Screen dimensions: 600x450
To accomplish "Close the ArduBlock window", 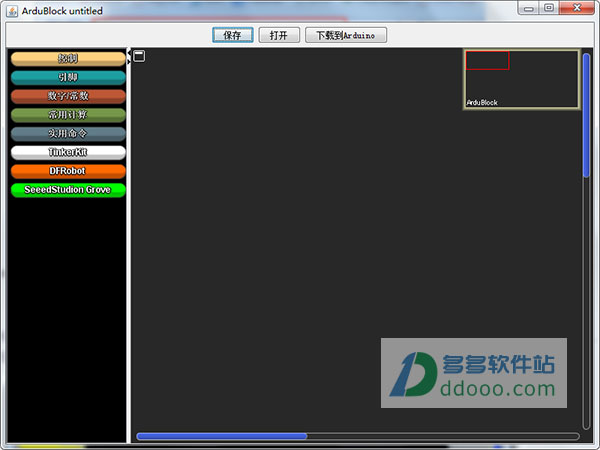I will coord(577,8).
